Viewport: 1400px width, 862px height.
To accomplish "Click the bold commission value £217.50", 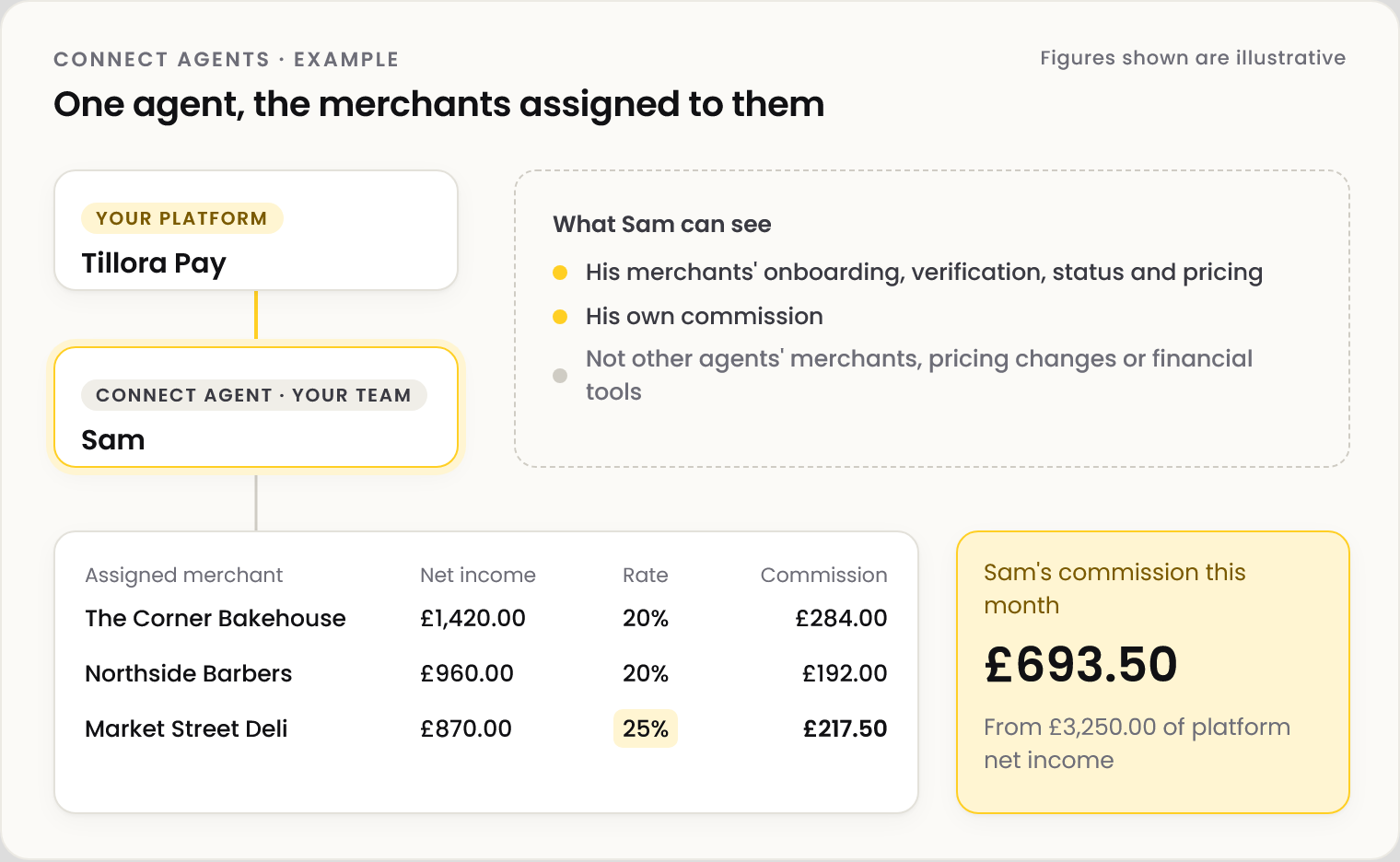I will pyautogui.click(x=845, y=729).
